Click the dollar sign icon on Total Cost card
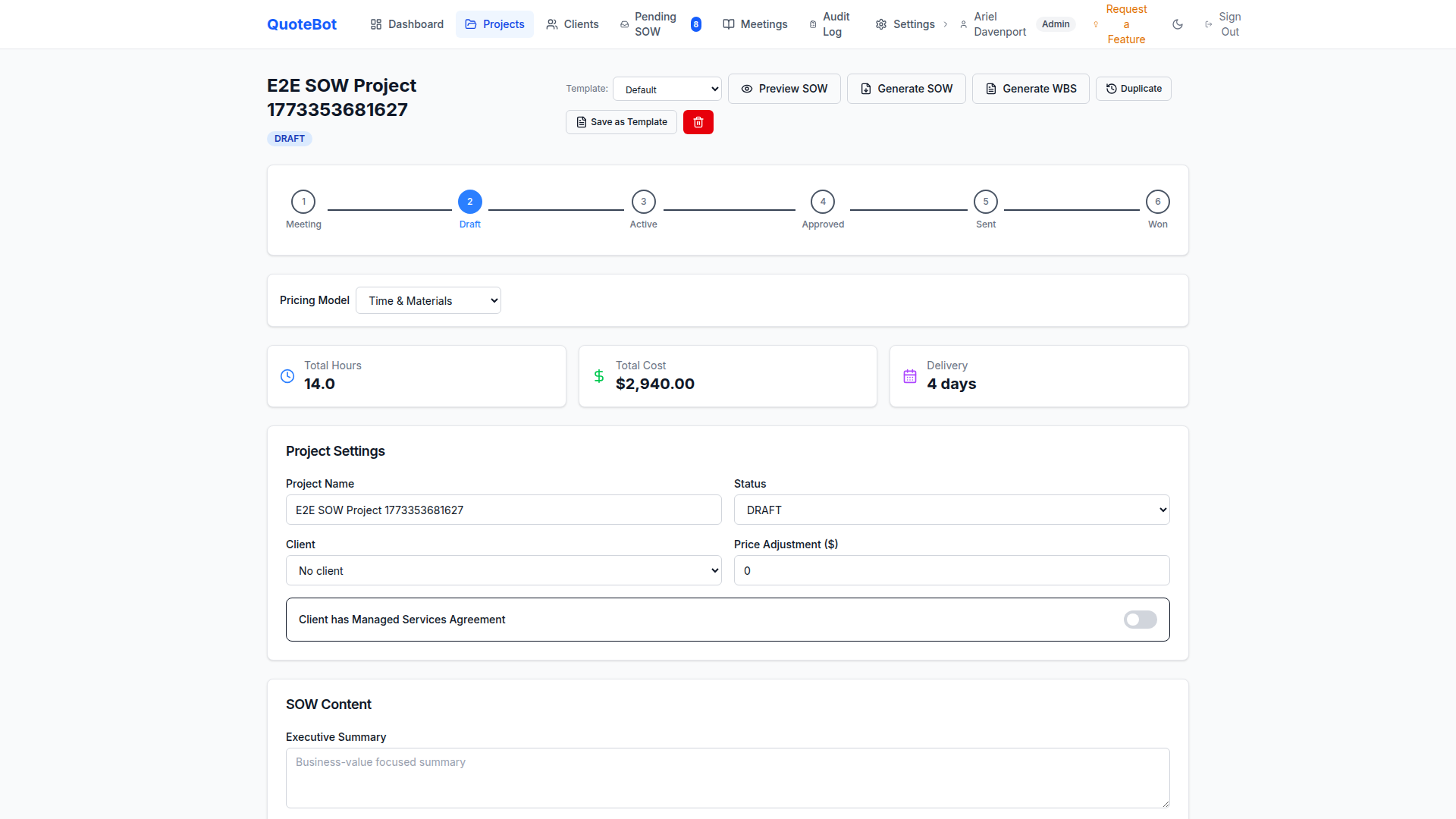This screenshot has width=1456, height=819. [599, 375]
